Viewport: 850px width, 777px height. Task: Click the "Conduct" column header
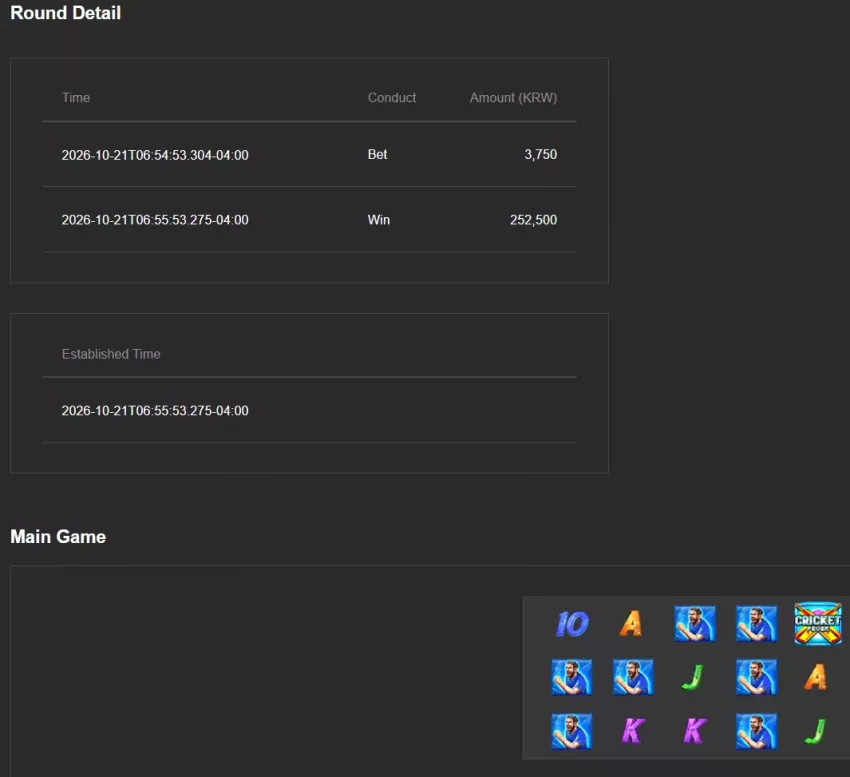(392, 98)
